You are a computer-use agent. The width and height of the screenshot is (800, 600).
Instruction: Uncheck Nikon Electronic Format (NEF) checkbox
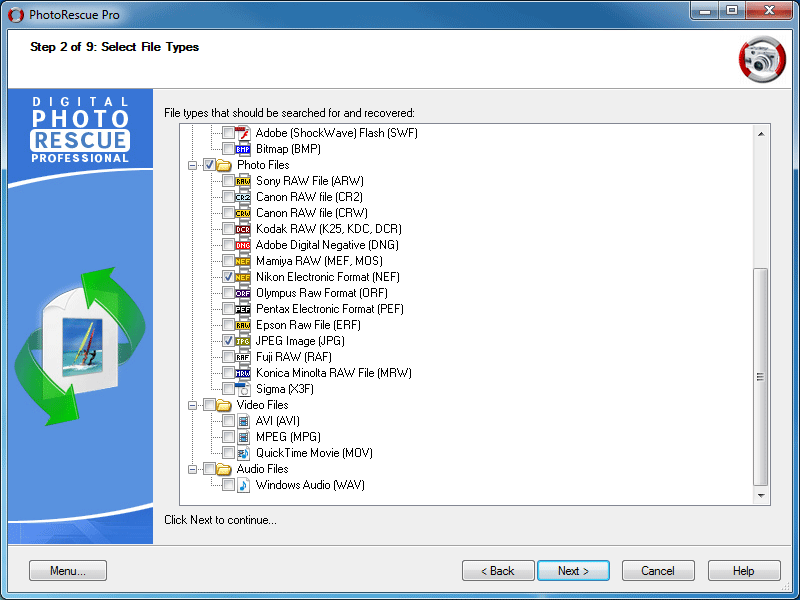[x=228, y=277]
